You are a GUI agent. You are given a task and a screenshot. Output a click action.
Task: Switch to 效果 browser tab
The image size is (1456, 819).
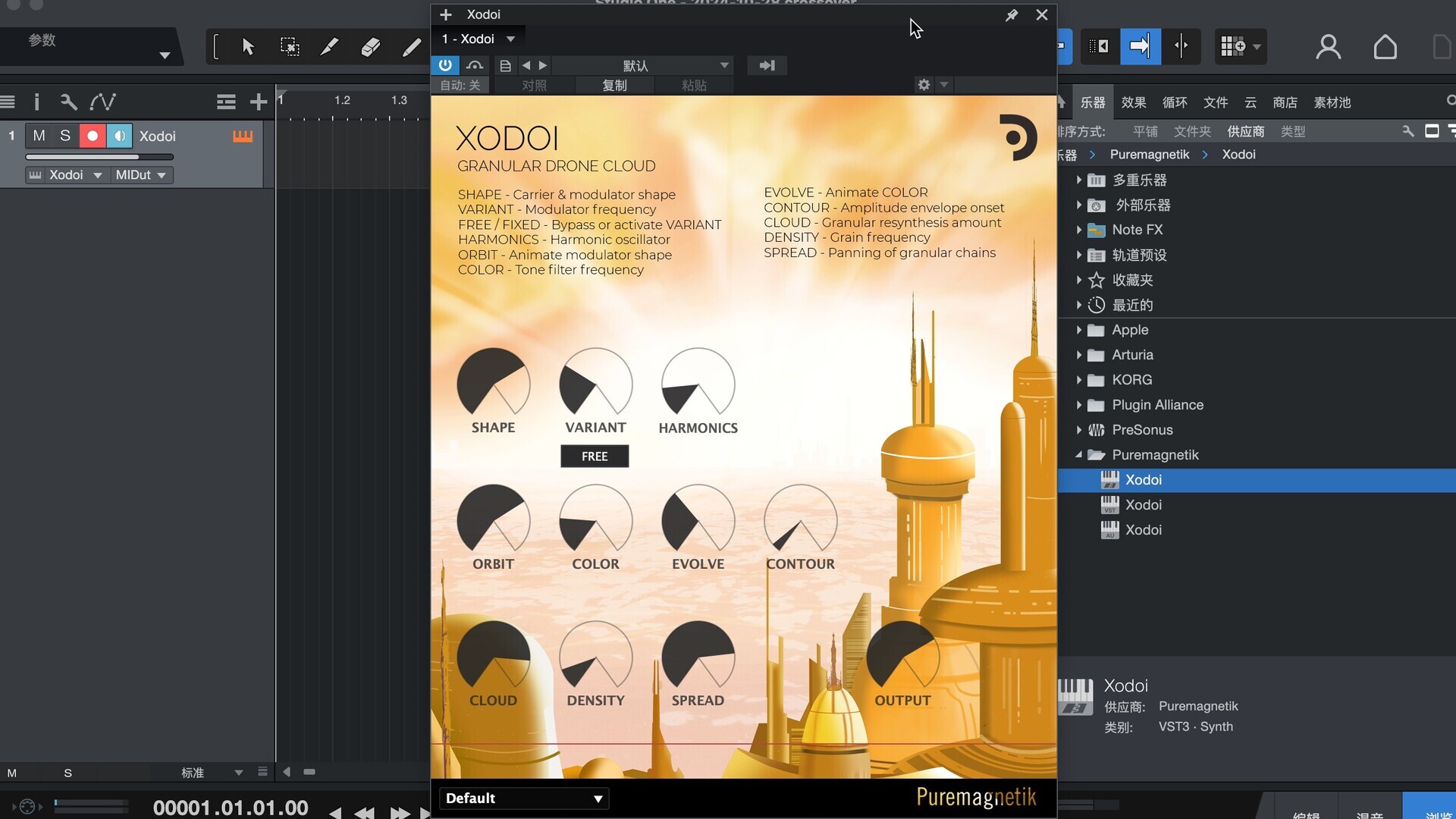coord(1134,102)
